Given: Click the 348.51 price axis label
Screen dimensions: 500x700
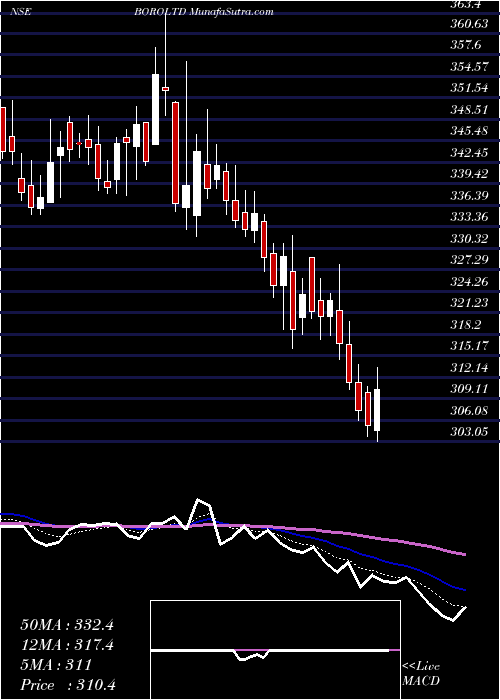Looking at the screenshot, I should [469, 109].
